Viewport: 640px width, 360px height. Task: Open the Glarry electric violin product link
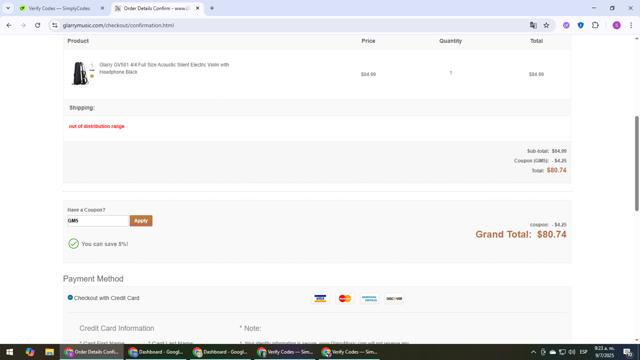click(164, 68)
